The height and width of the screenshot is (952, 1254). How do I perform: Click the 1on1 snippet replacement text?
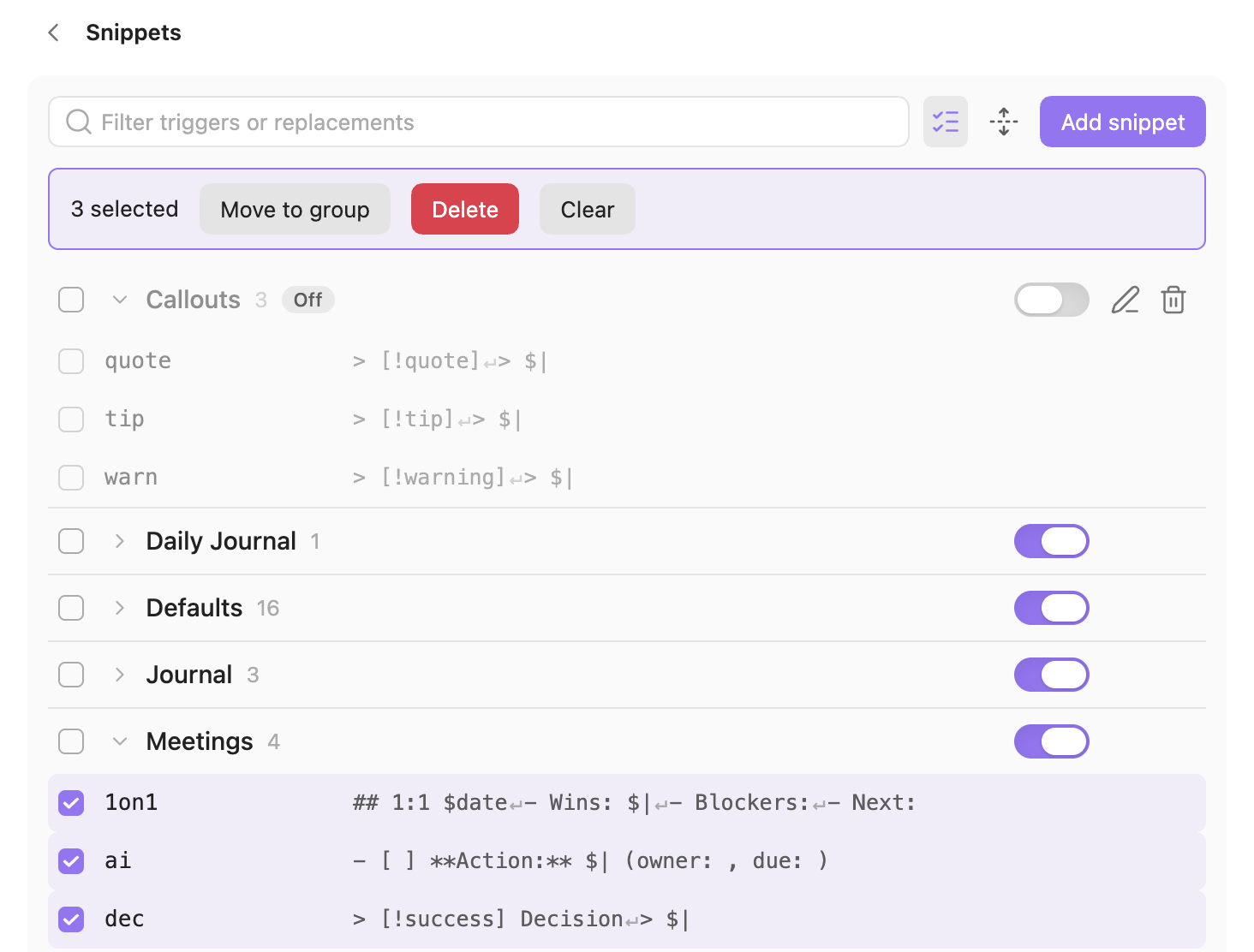(634, 803)
